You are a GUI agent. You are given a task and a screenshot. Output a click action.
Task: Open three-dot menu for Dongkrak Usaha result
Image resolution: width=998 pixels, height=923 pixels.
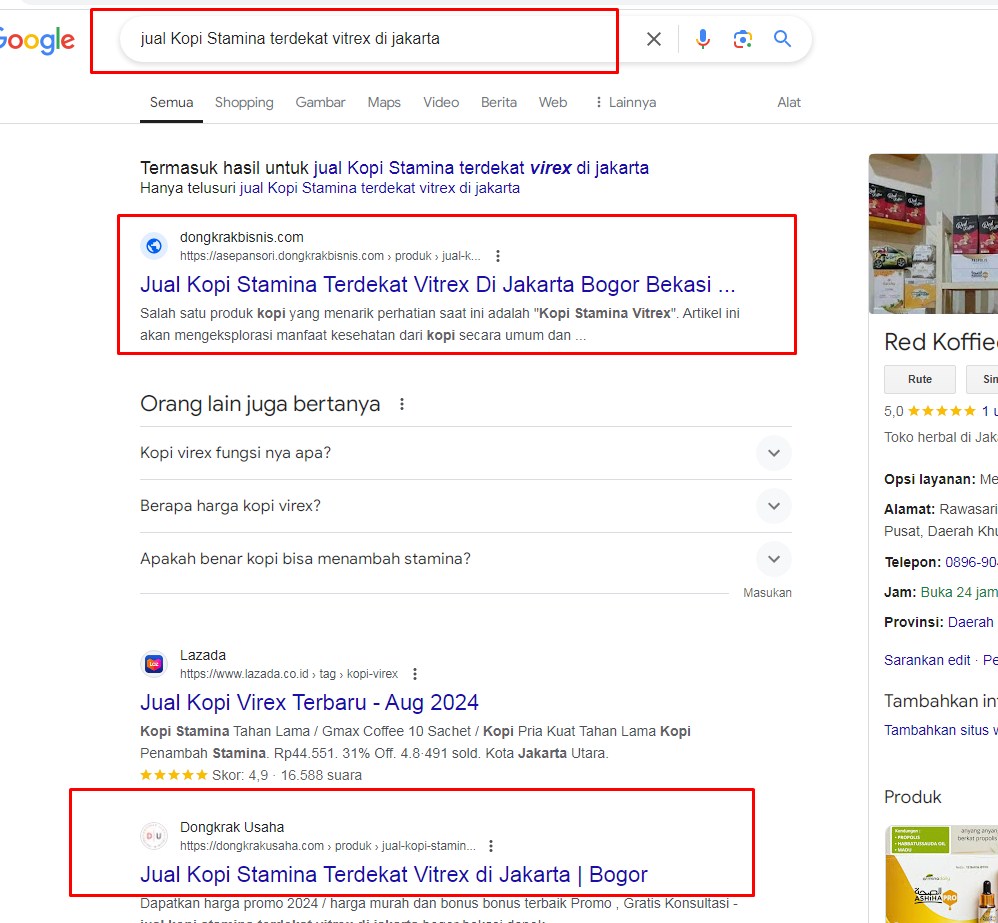click(490, 846)
